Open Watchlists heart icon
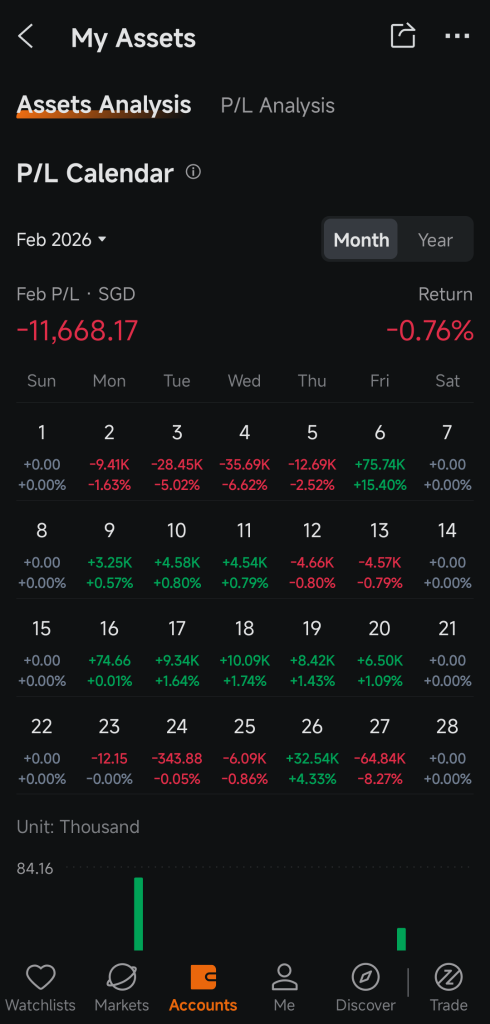Image resolution: width=490 pixels, height=1024 pixels. tap(41, 978)
